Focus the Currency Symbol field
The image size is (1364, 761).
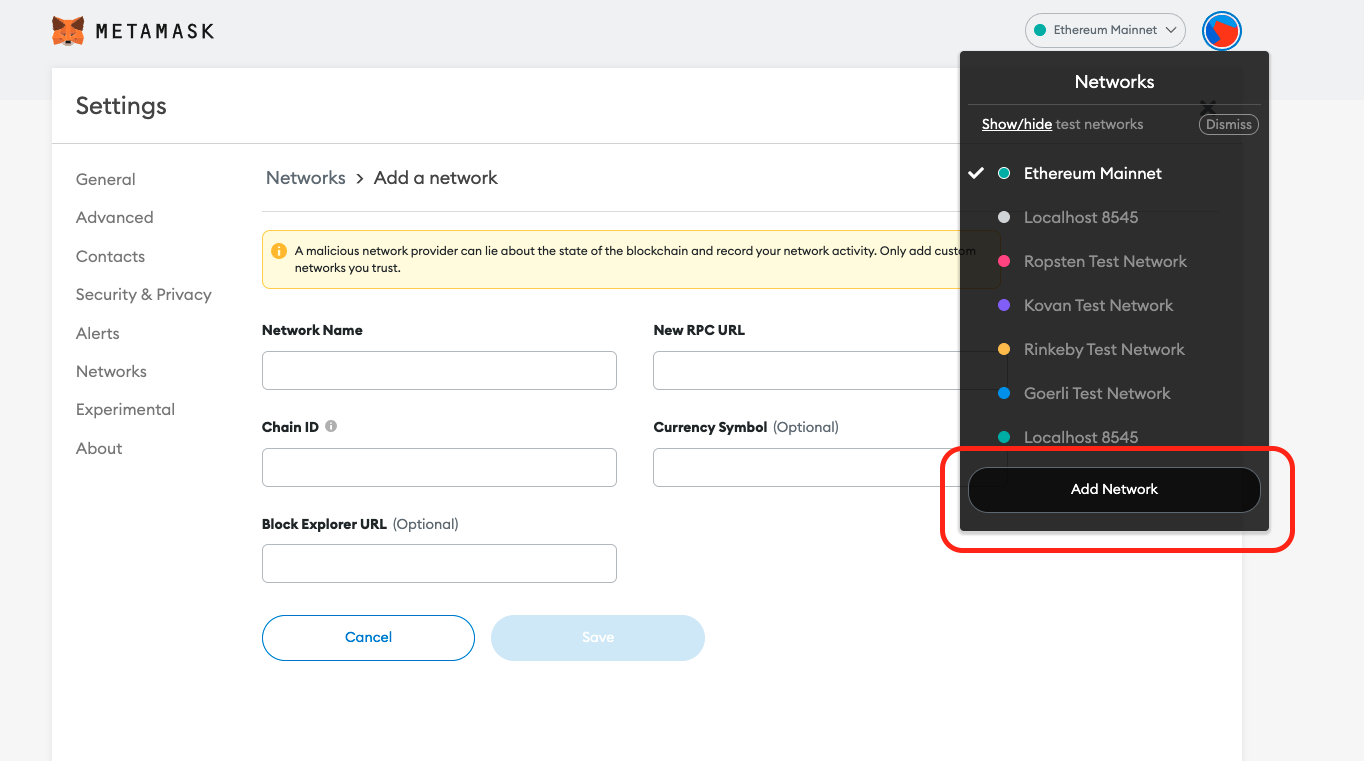pyautogui.click(x=830, y=467)
